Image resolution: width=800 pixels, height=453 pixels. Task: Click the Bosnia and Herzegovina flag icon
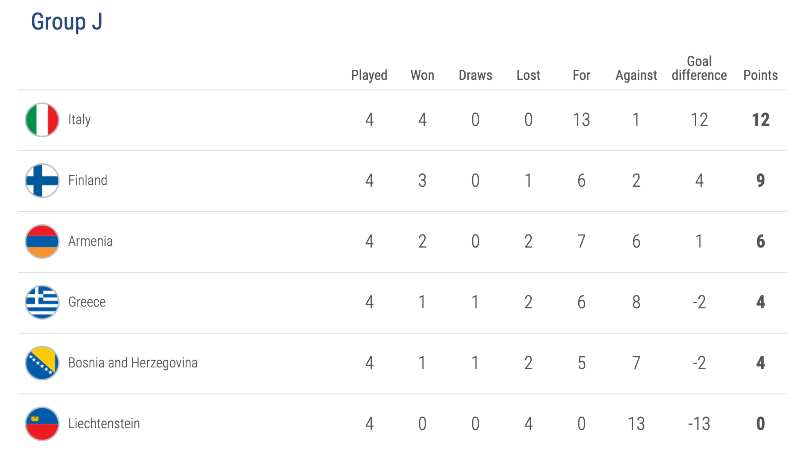(42, 363)
